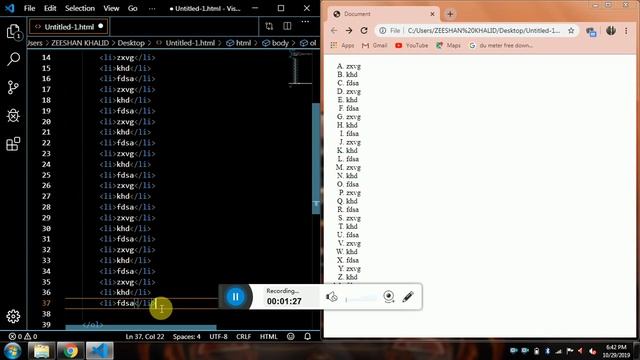
Task: Toggle the recorder audio speaker icon
Action: coord(331,297)
